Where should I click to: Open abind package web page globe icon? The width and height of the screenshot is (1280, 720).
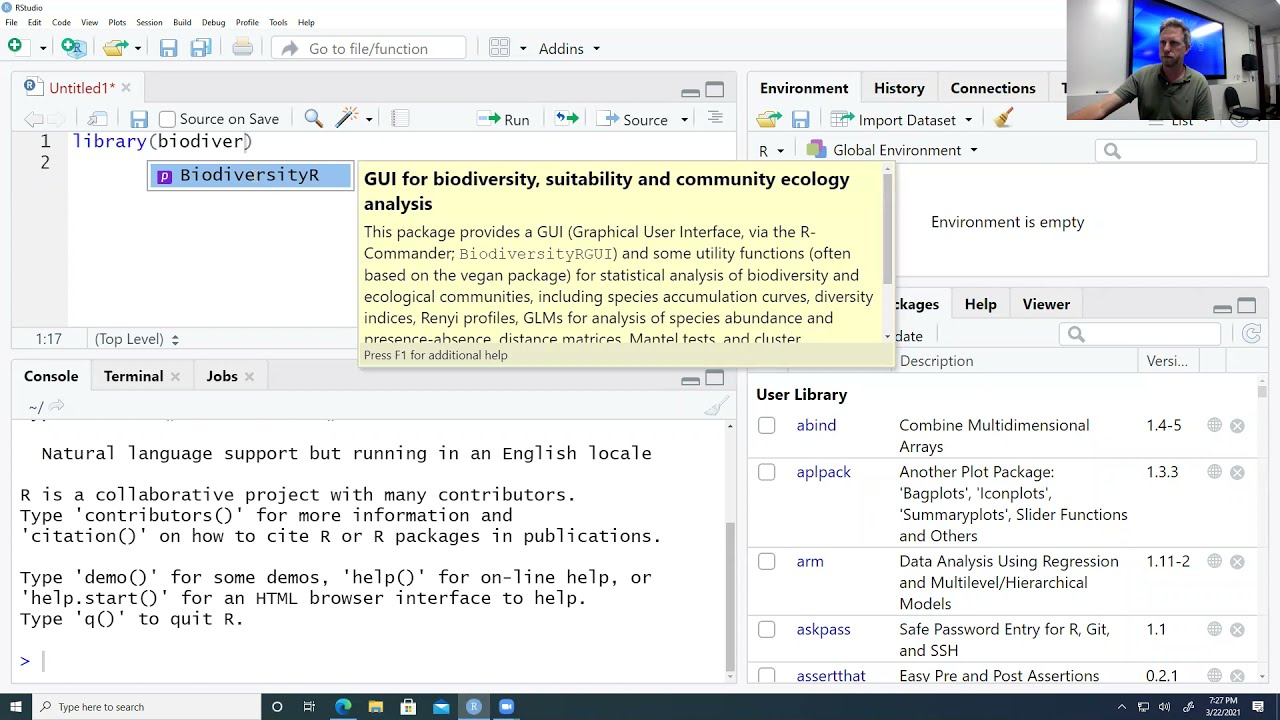pos(1214,425)
